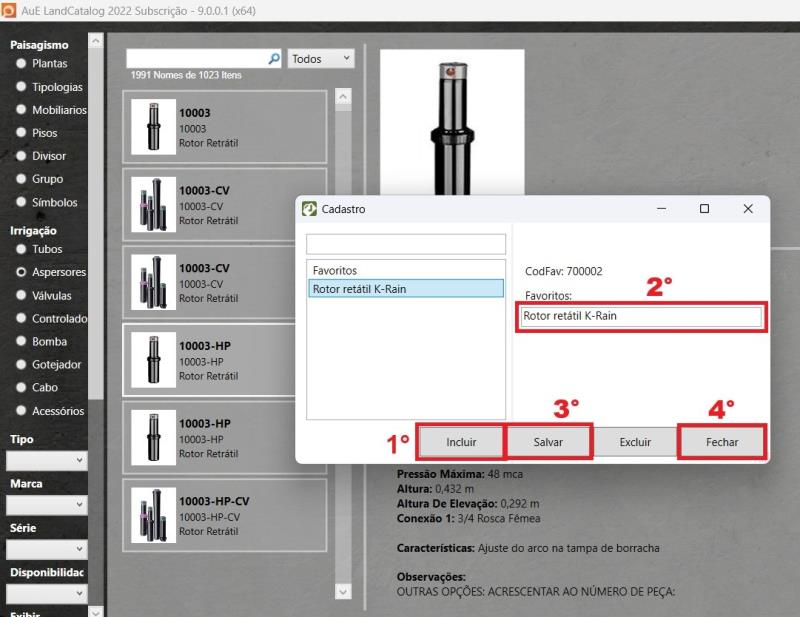The width and height of the screenshot is (800, 617).
Task: Click the sidebar scroll down arrow
Action: (95, 611)
